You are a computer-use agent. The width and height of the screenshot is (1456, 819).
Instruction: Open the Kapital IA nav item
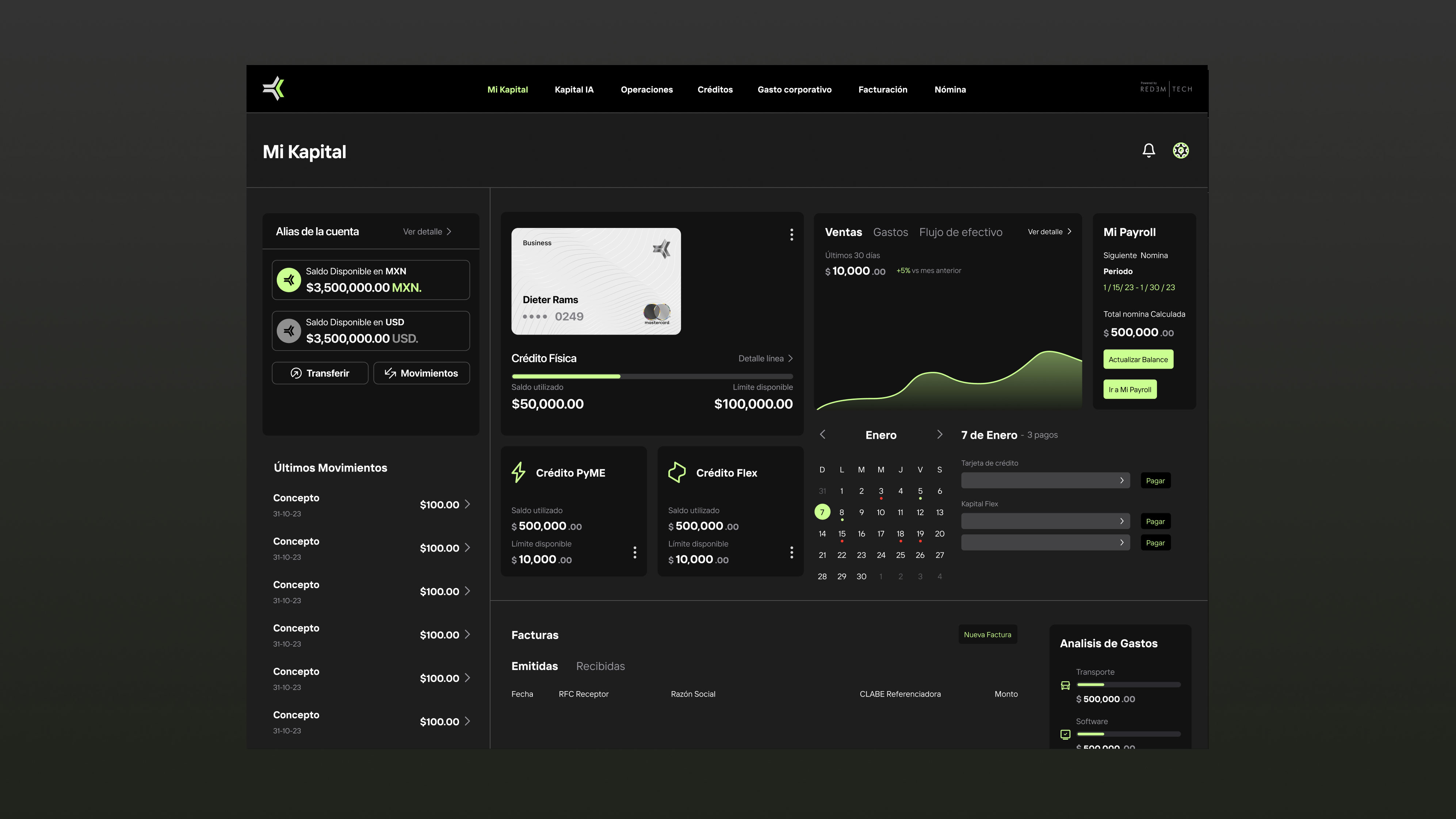click(574, 89)
